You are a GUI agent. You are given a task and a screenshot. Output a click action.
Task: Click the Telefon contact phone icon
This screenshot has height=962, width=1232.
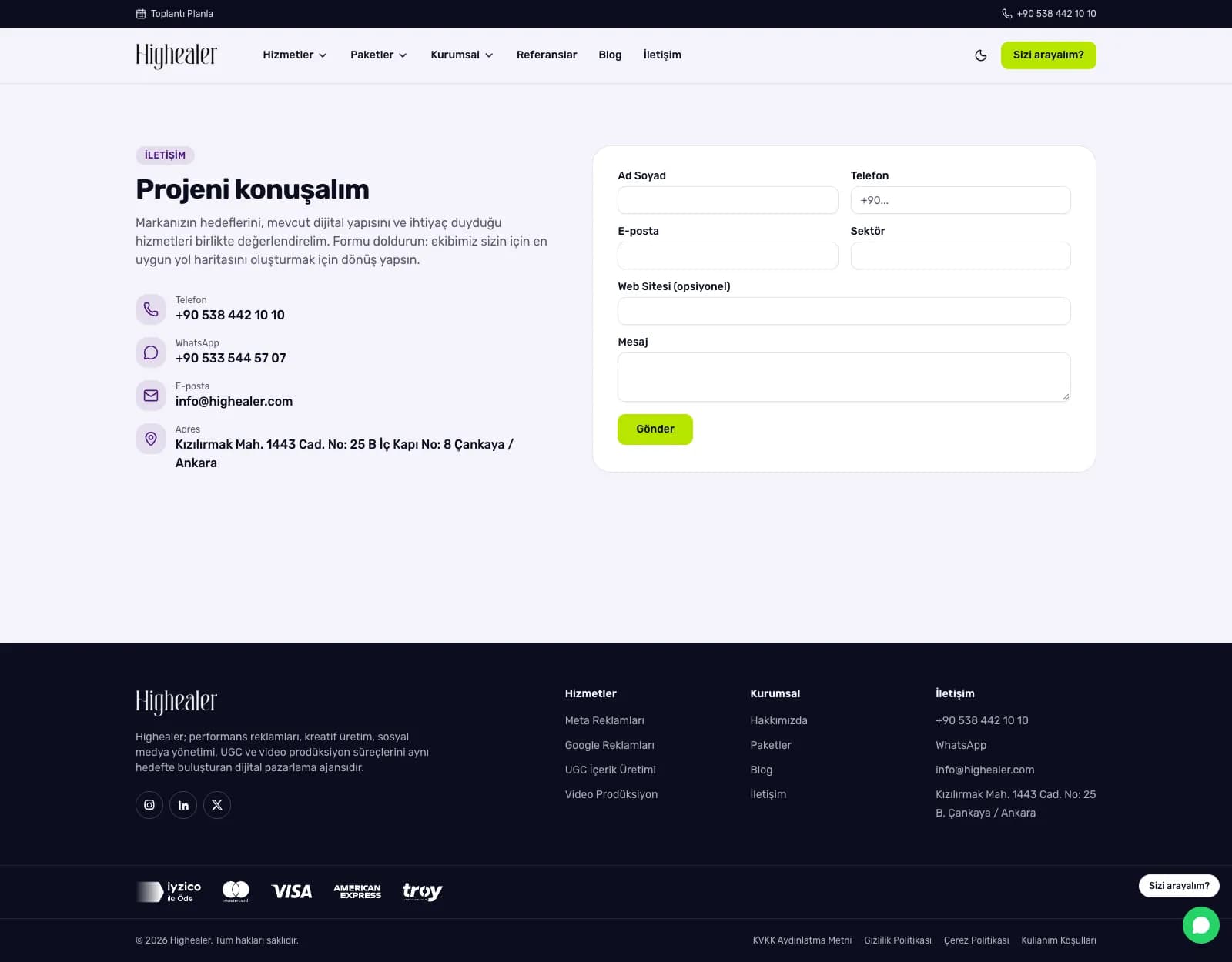pos(151,309)
